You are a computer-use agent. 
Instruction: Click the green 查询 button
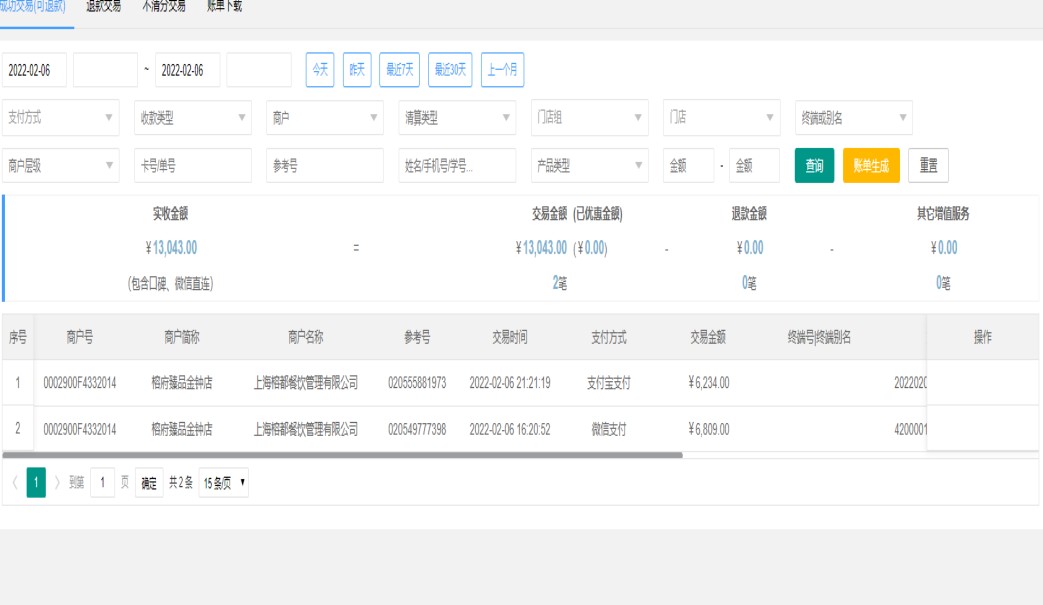(x=814, y=166)
